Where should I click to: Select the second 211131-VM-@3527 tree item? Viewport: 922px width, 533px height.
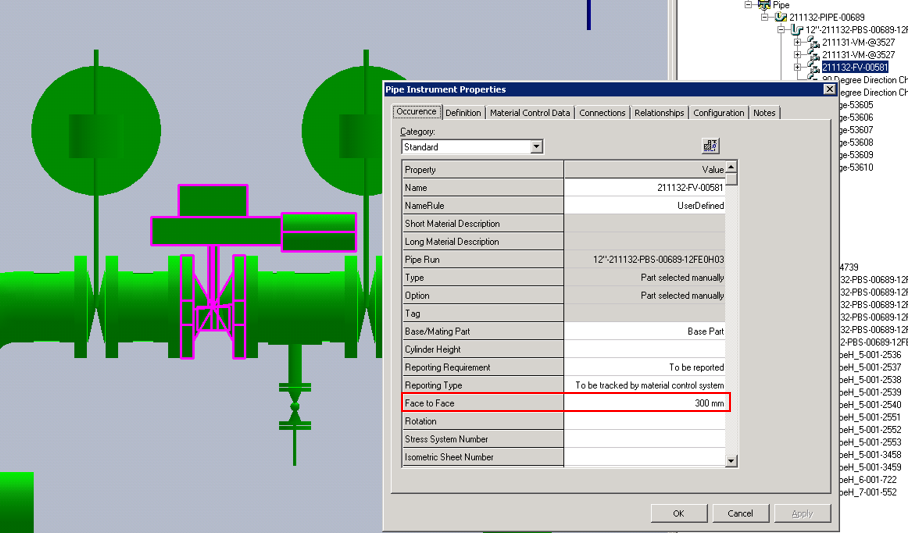coord(858,55)
